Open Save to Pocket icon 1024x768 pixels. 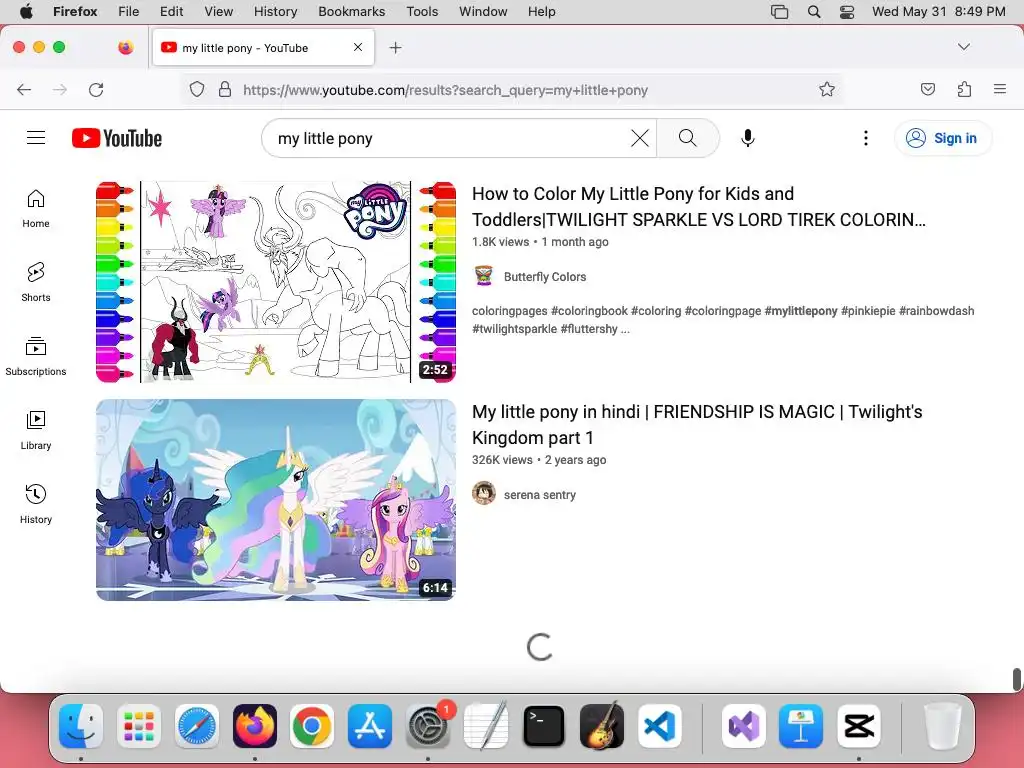coord(928,89)
